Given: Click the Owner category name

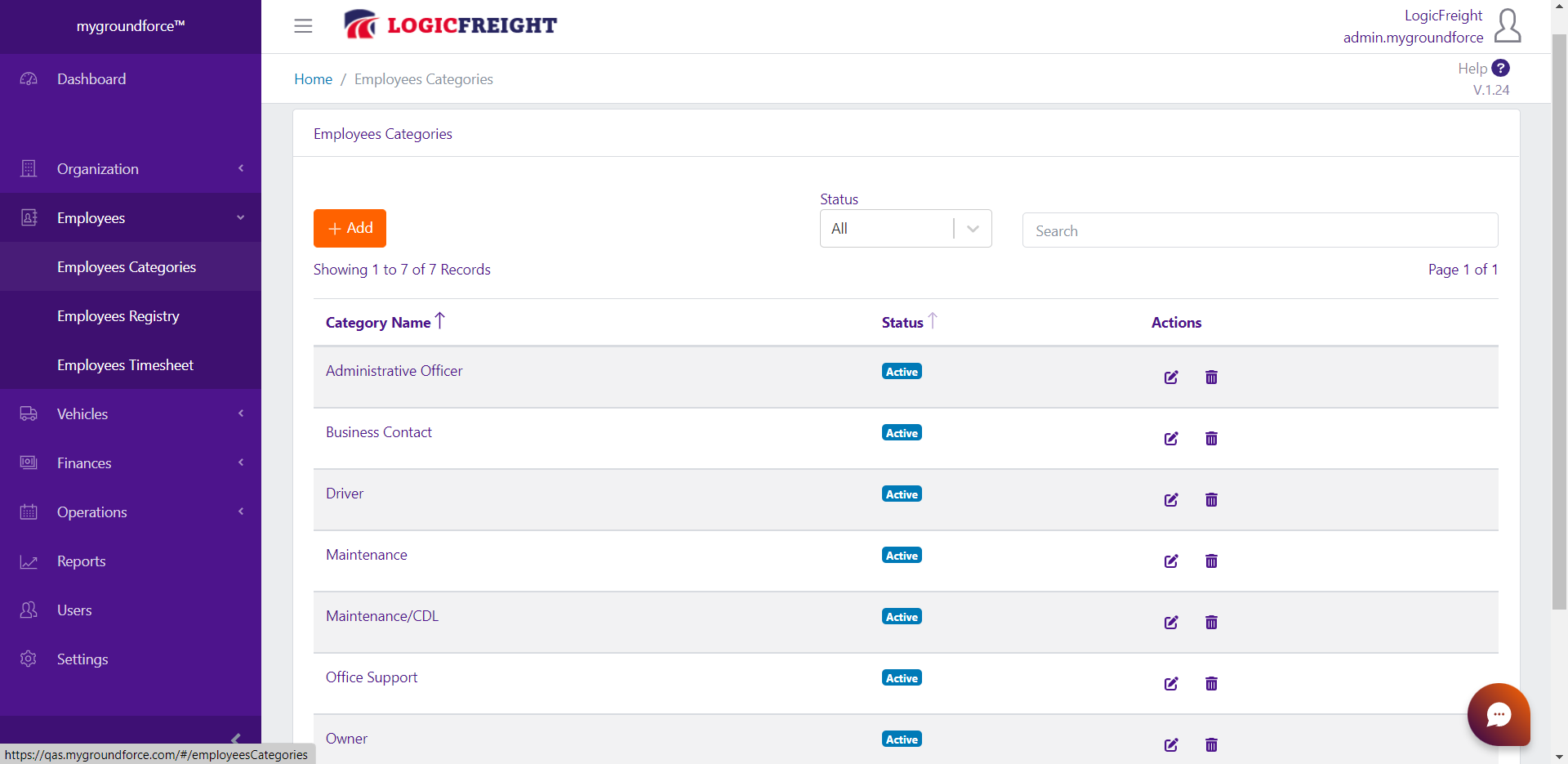Looking at the screenshot, I should click(346, 739).
